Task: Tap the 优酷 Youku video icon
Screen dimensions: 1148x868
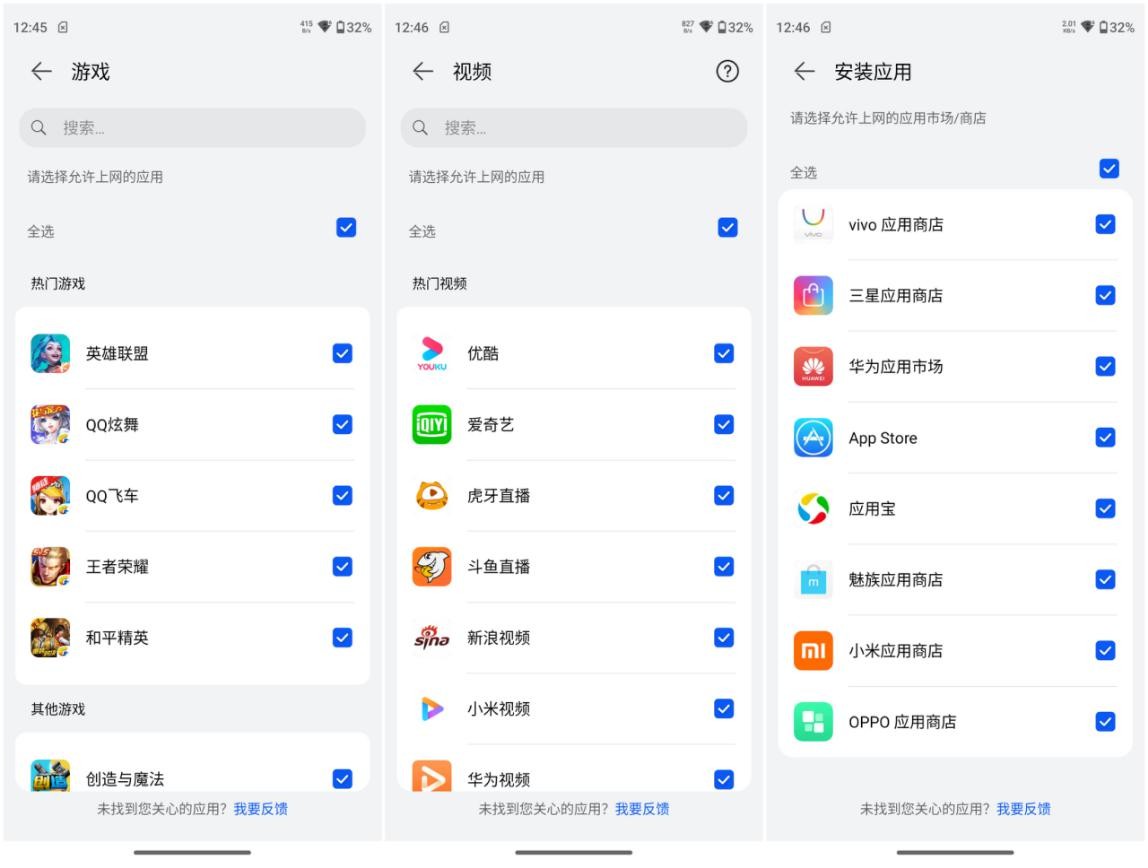Action: click(x=431, y=352)
